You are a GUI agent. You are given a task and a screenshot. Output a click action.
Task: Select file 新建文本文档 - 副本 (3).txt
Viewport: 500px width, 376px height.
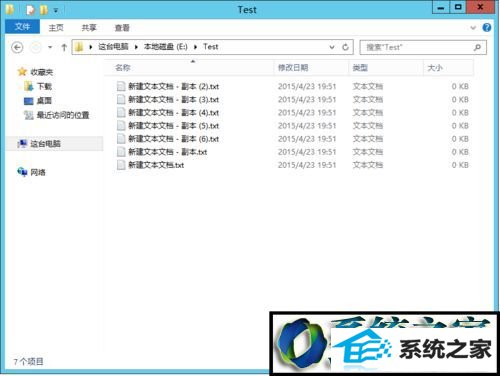click(174, 100)
